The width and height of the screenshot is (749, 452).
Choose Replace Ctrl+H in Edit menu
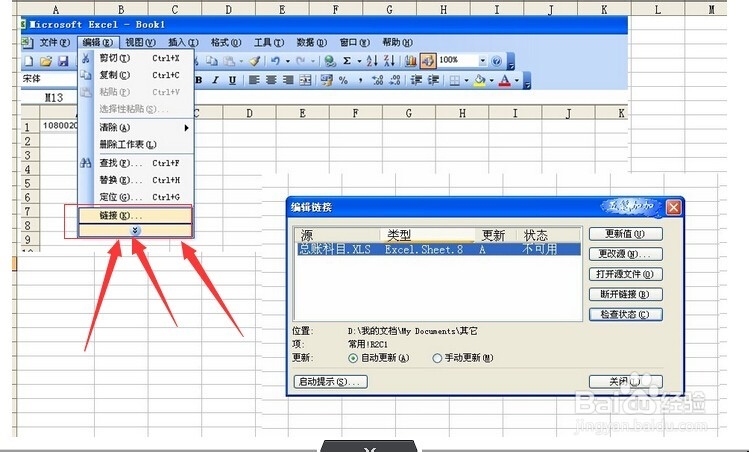tap(137, 180)
